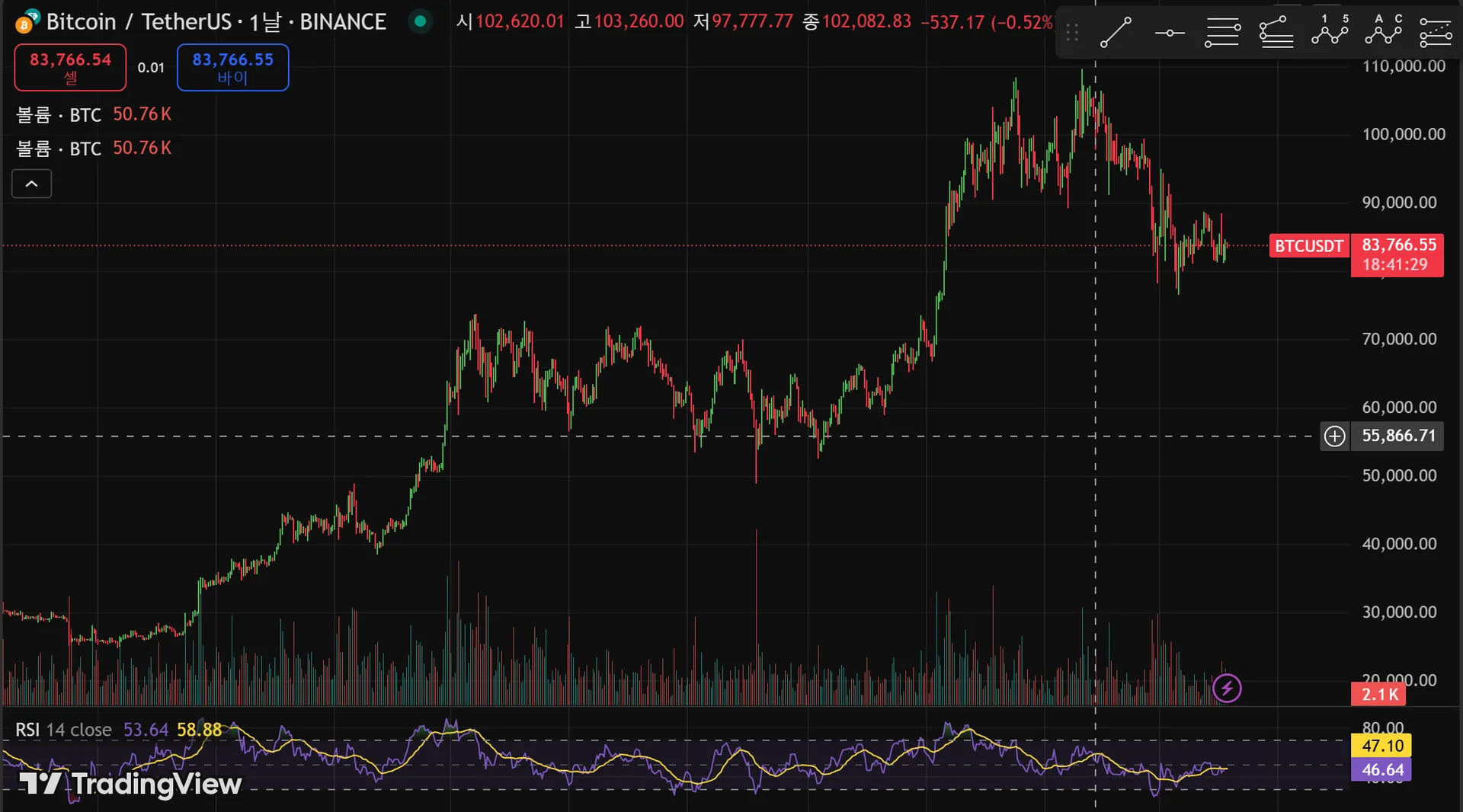1463x812 pixels.
Task: Select the second 볼륨 · BTC legend row
Action: (94, 148)
